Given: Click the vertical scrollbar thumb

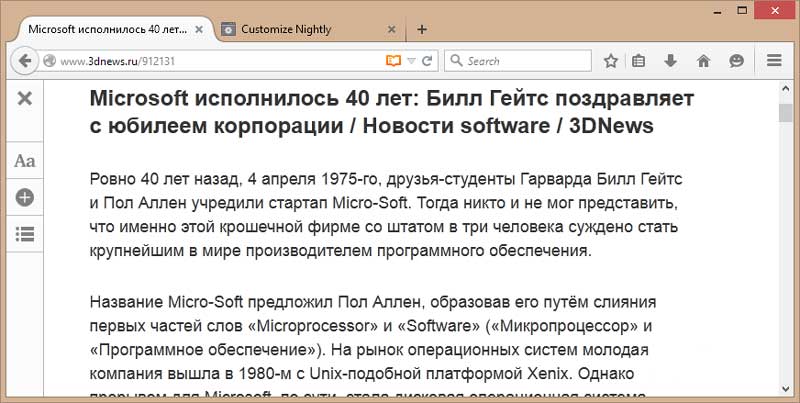Looking at the screenshot, I should 786,112.
